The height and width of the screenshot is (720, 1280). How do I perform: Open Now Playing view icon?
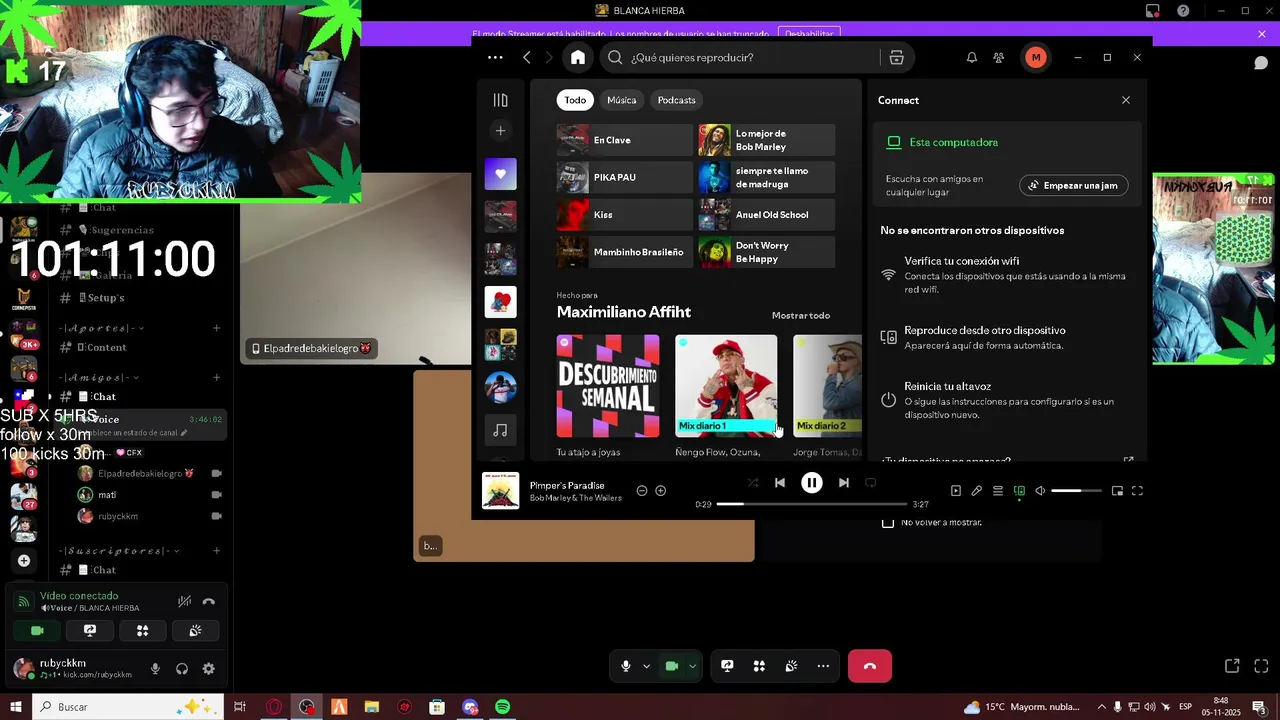click(955, 491)
